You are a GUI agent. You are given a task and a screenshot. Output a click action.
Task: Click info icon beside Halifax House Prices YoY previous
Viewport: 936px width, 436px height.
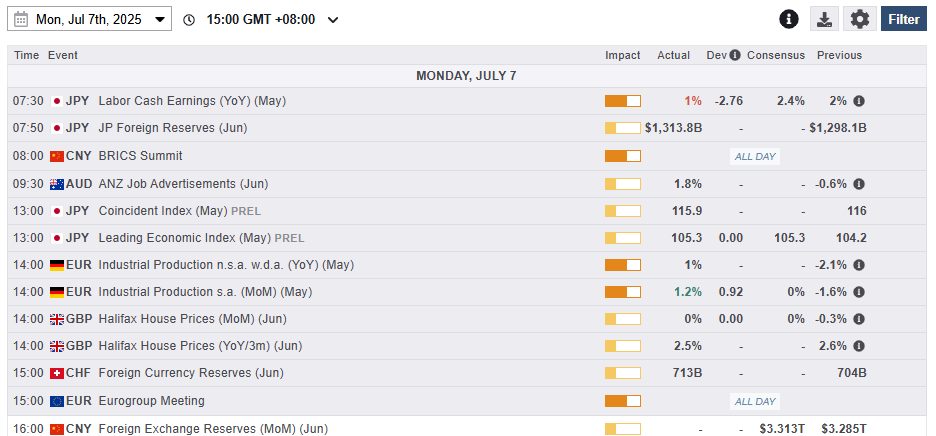(x=859, y=346)
